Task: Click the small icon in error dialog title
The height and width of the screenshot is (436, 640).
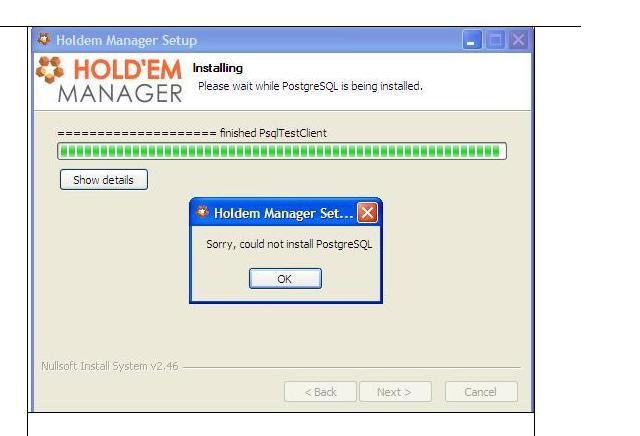Action: point(202,212)
